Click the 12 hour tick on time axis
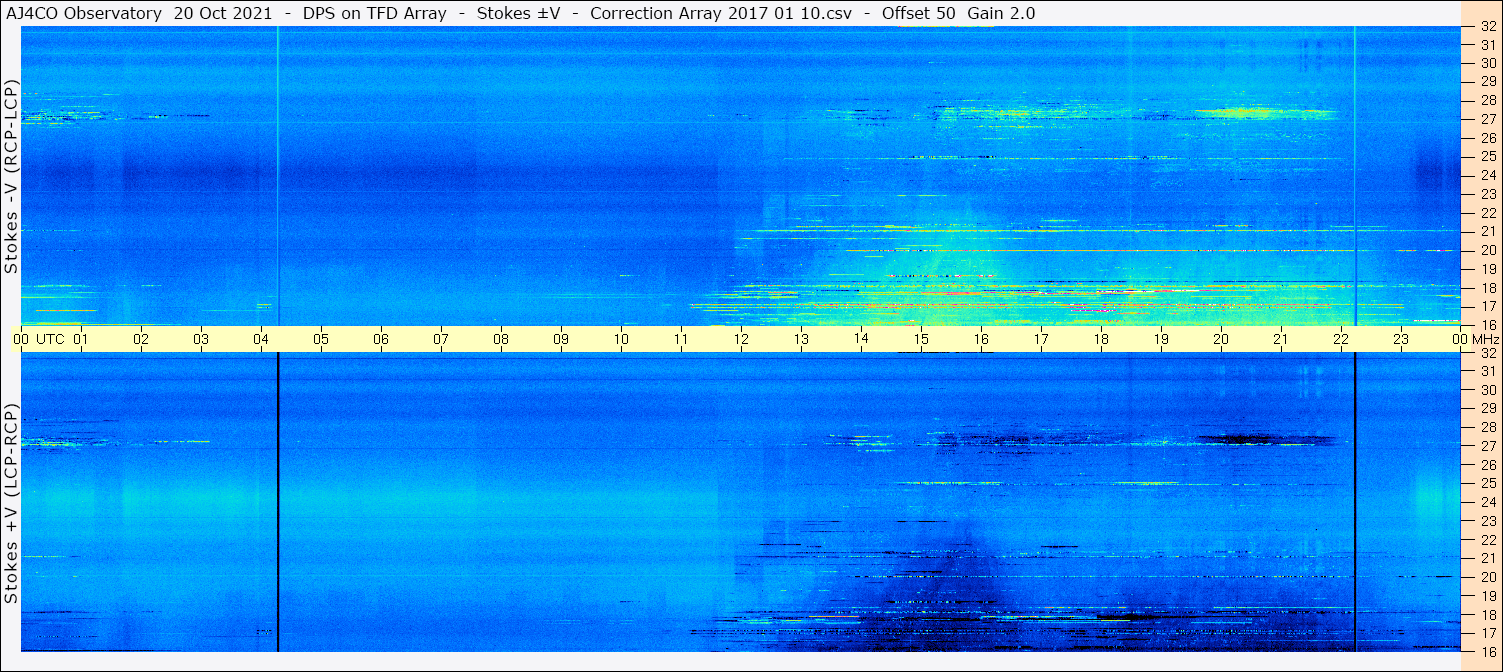This screenshot has width=1503, height=672. pyautogui.click(x=741, y=339)
